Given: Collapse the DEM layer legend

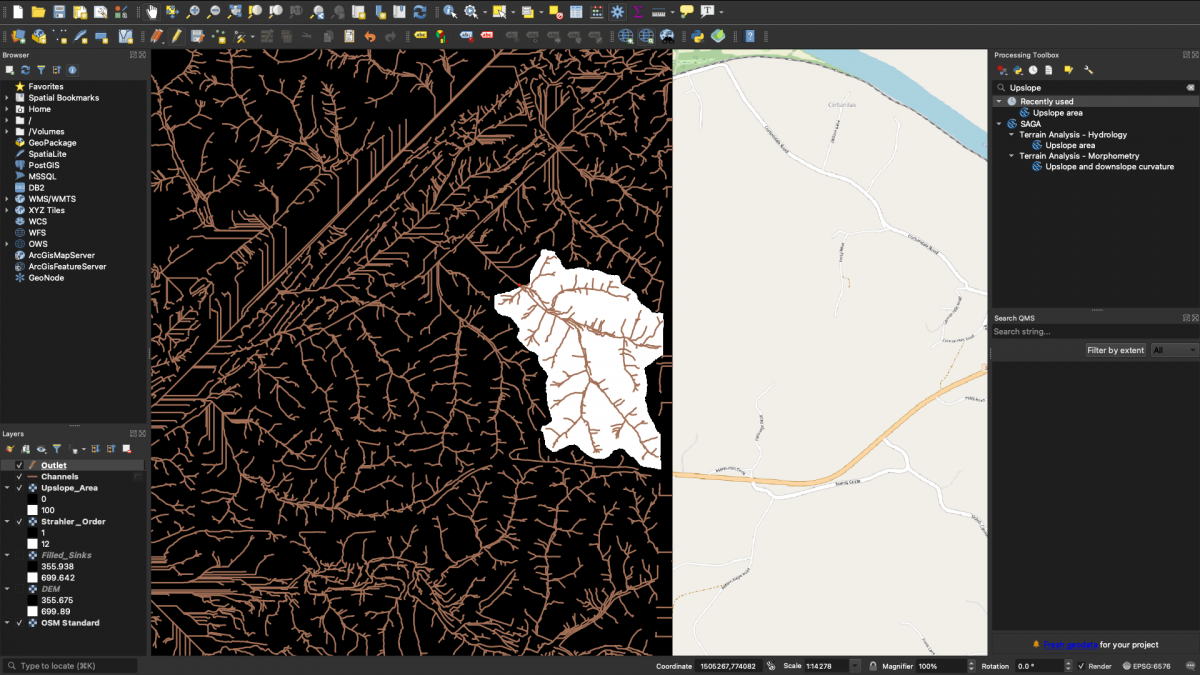Looking at the screenshot, I should point(7,589).
